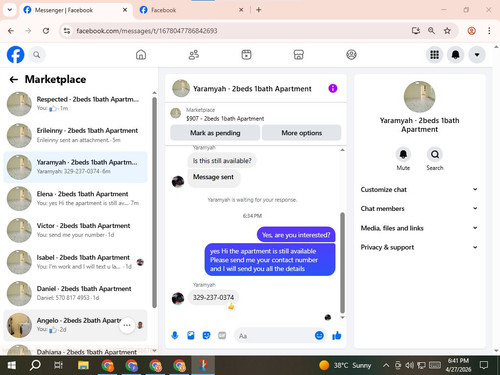Bookmark this page star icon
Screen dimensions: 500x375
(447, 31)
